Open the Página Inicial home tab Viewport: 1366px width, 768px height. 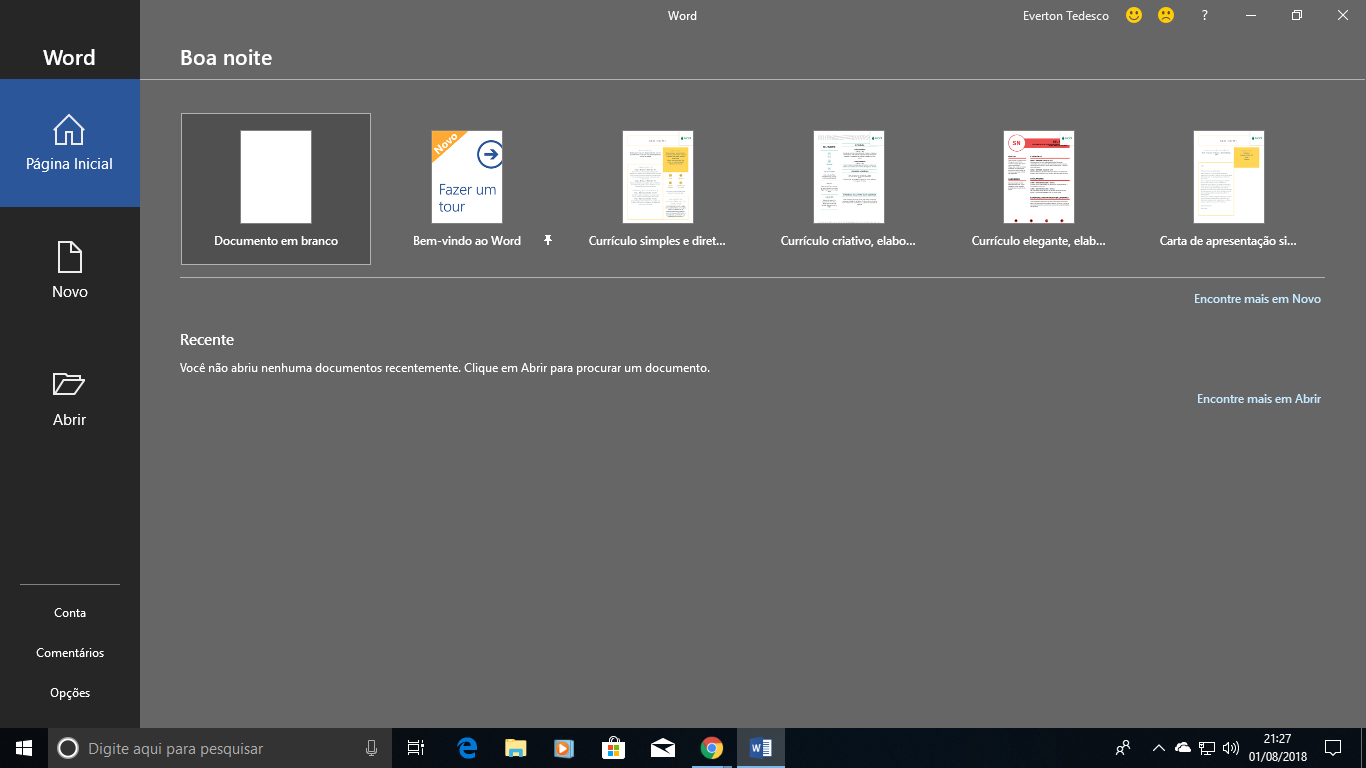[70, 143]
